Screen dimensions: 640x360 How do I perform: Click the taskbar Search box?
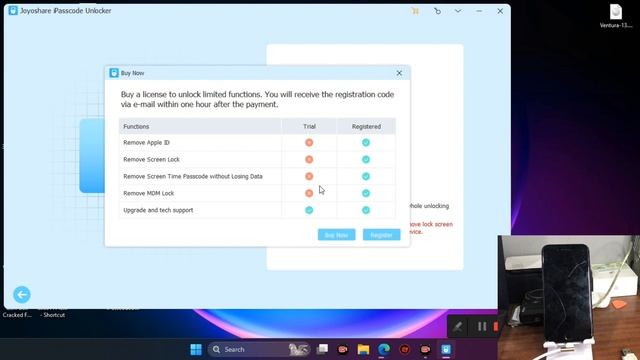click(x=259, y=349)
